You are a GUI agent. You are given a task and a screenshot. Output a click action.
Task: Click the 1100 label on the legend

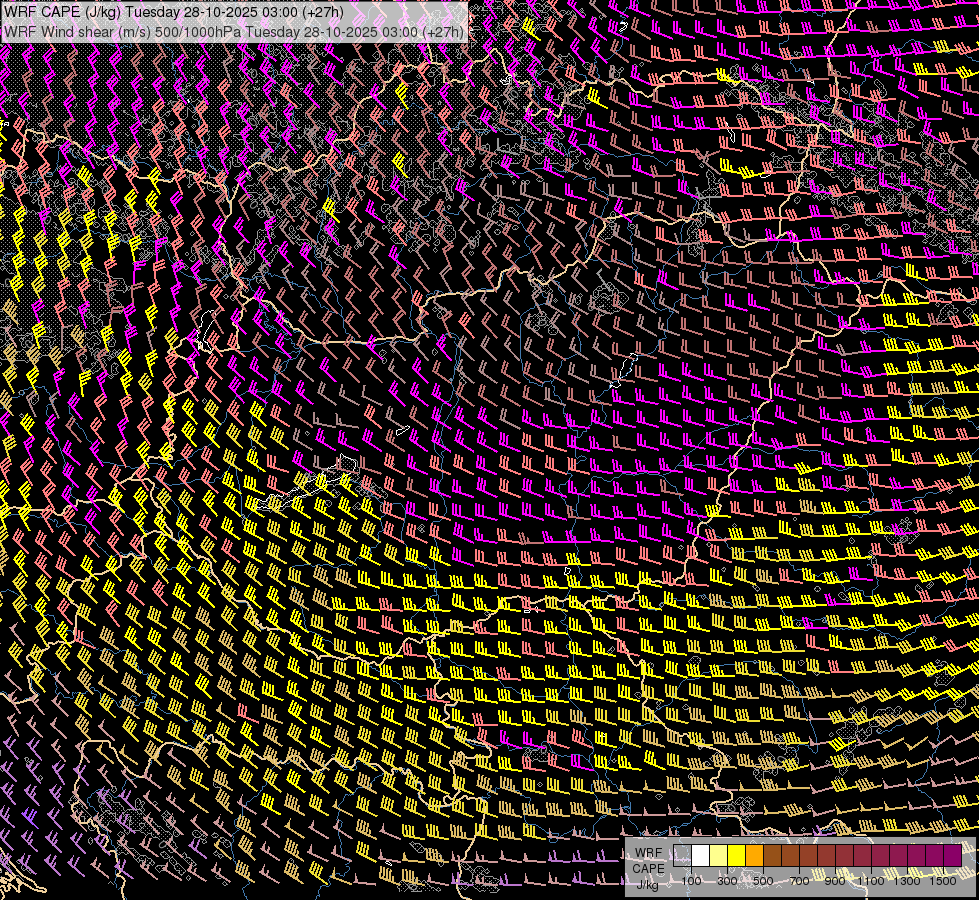pos(871,881)
